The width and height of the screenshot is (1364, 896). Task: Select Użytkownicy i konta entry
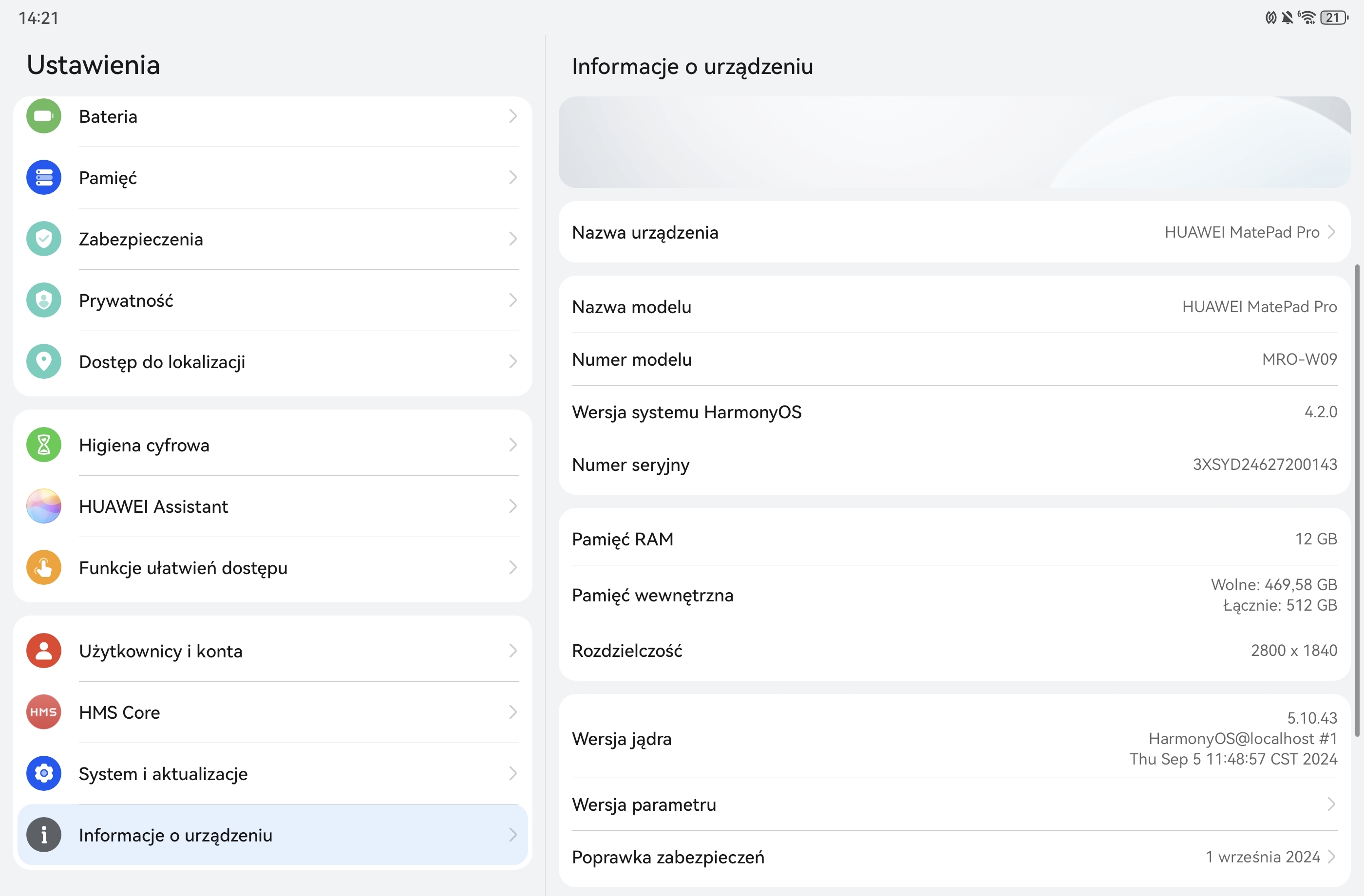[x=273, y=651]
